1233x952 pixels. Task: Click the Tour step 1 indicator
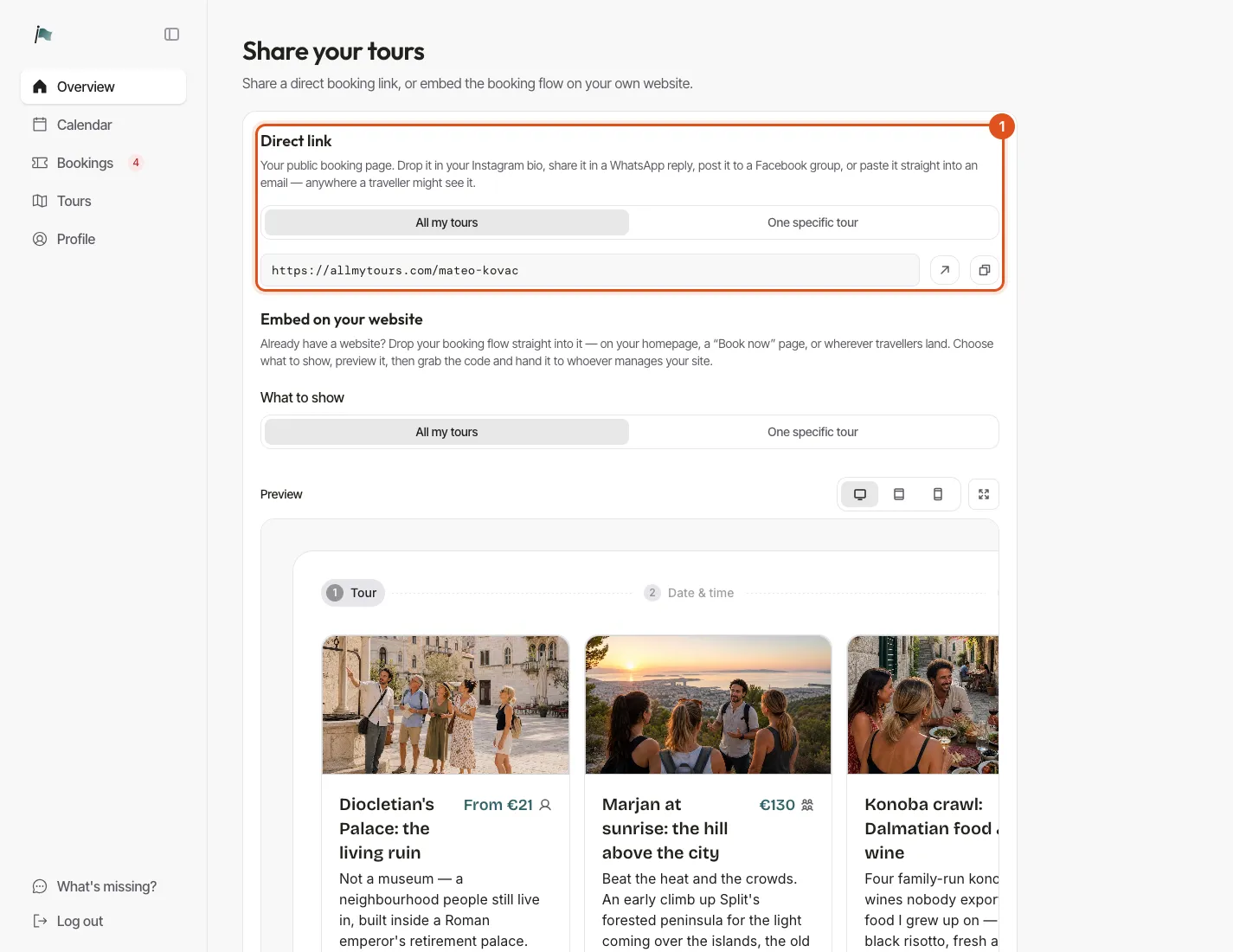(353, 593)
